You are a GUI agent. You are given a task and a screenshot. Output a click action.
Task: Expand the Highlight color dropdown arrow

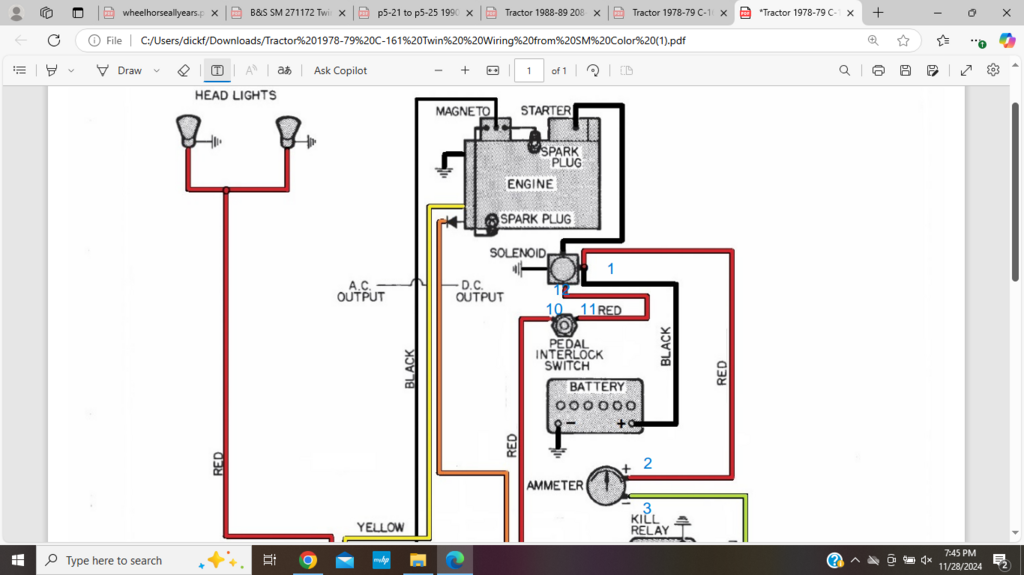click(x=71, y=71)
